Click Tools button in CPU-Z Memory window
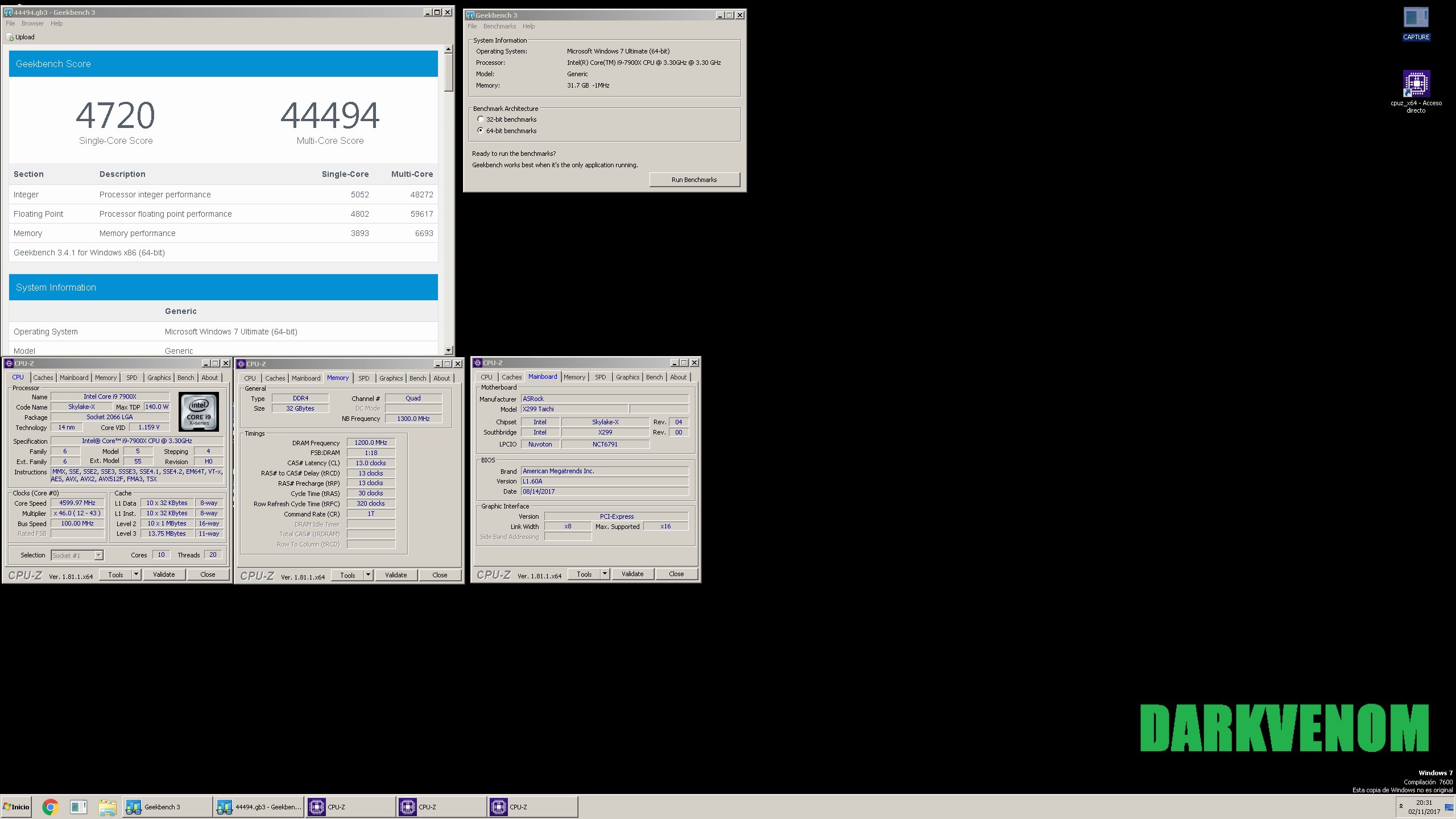The width and height of the screenshot is (1456, 819). [348, 575]
